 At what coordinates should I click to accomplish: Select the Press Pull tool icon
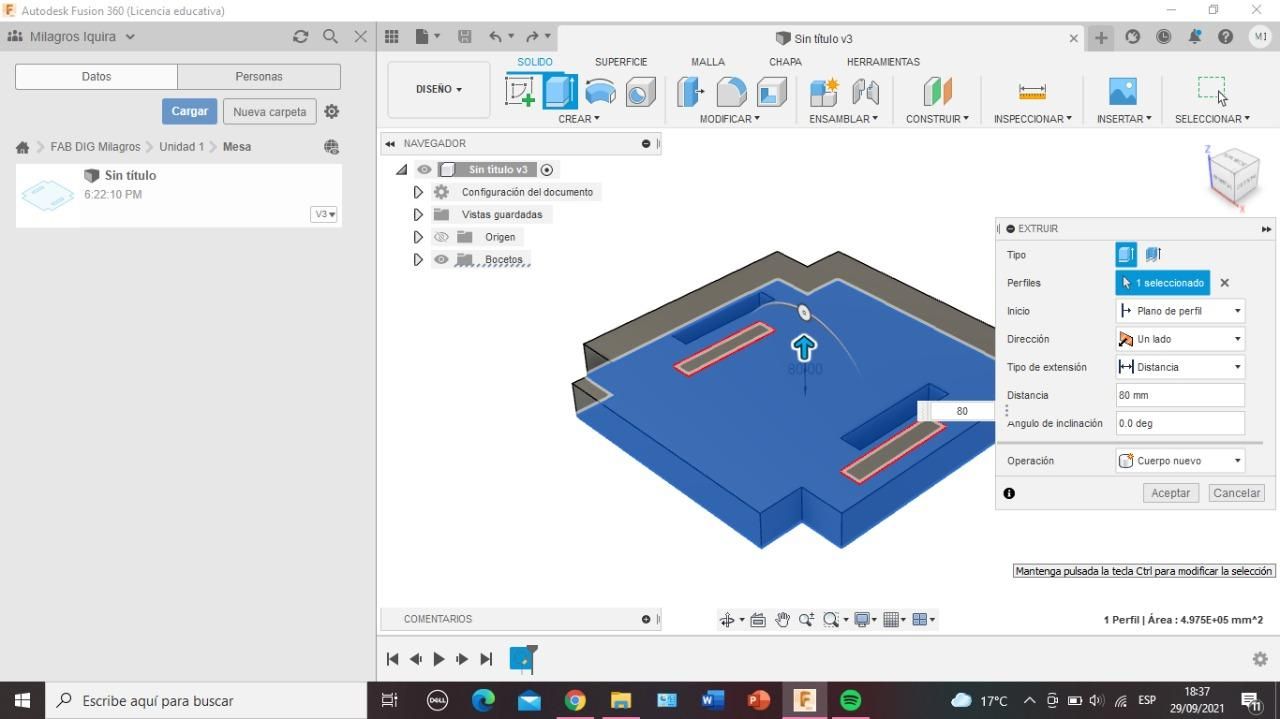tap(690, 92)
